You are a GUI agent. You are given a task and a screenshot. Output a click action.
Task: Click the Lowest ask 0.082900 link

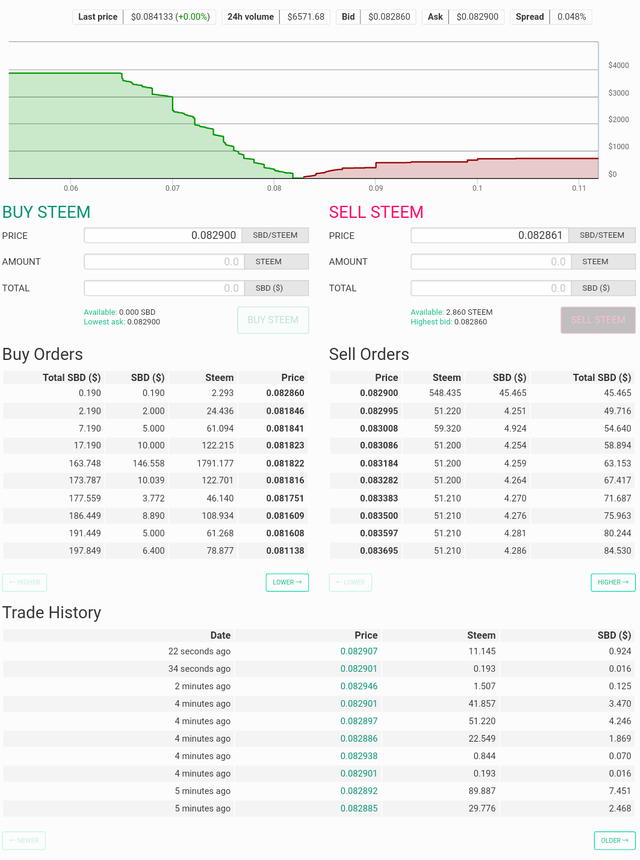(122, 322)
